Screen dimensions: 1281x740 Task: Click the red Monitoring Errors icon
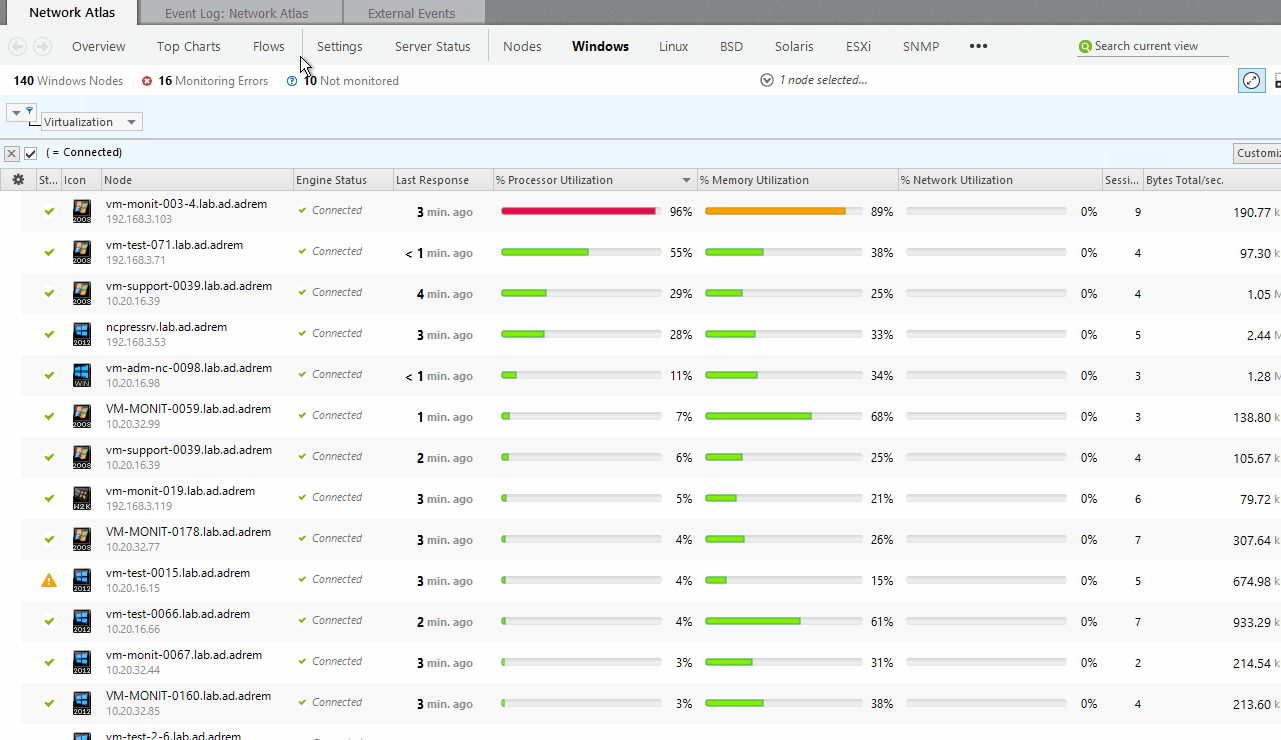click(x=147, y=81)
